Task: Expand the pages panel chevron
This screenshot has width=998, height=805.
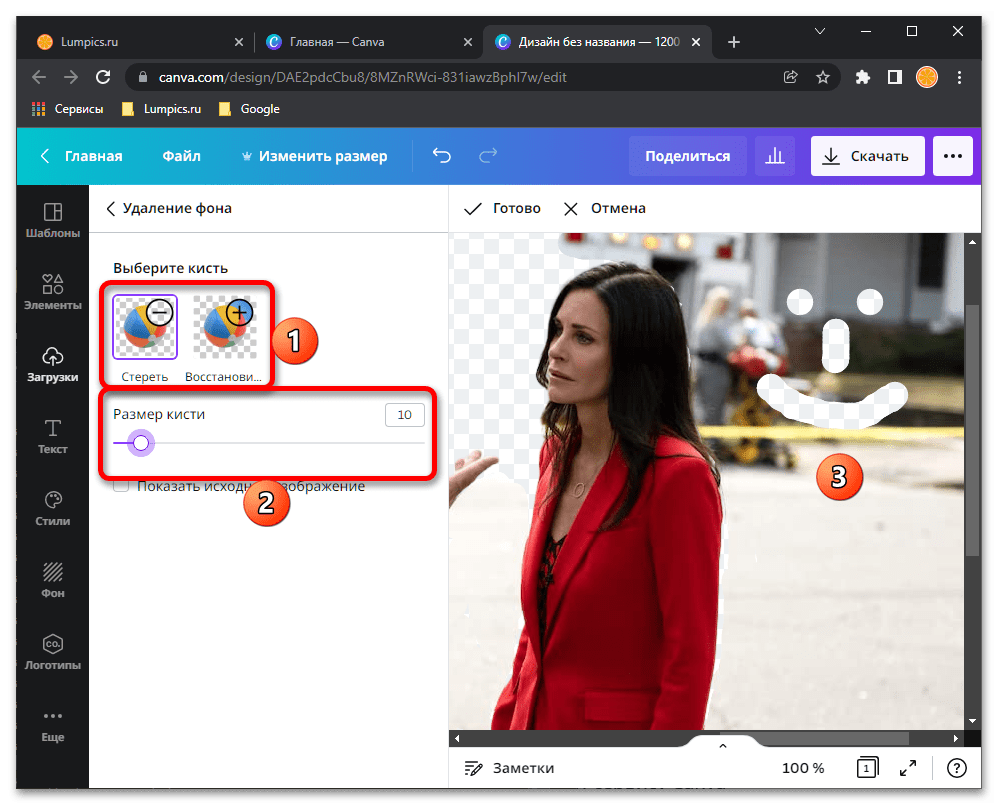Action: pos(723,746)
